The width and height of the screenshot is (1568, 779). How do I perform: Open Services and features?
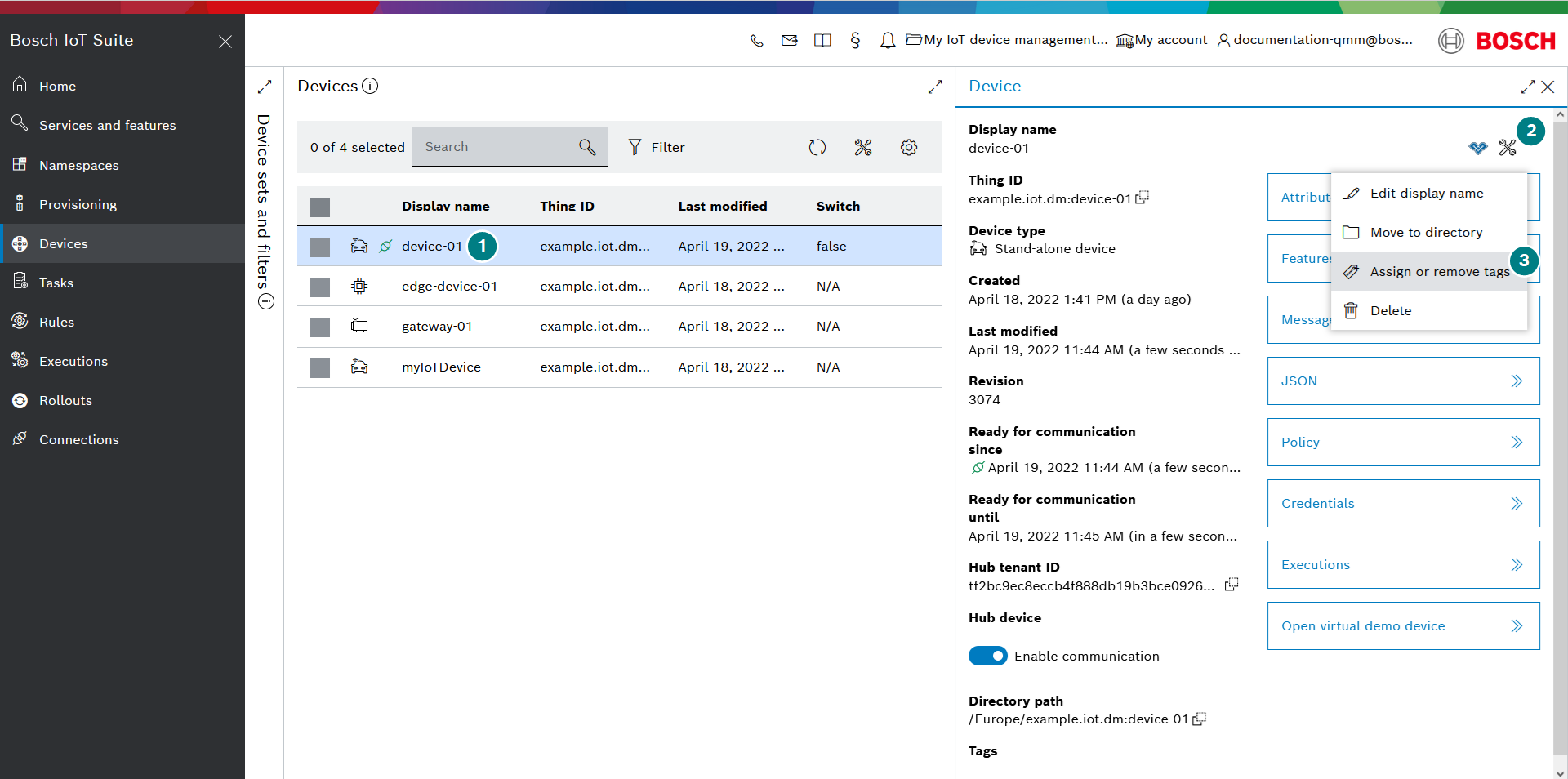pos(122,125)
